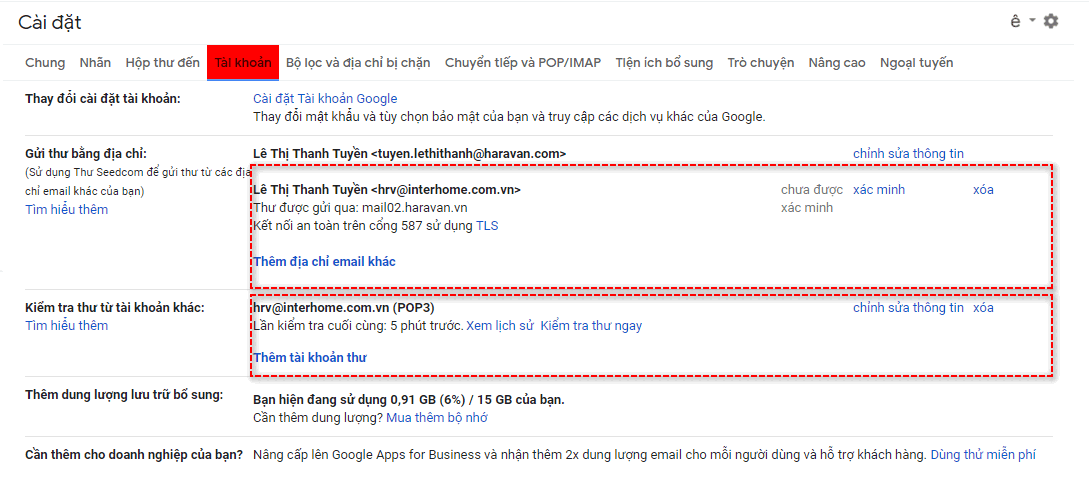
Task: Open the Nhãn tab
Action: click(x=95, y=62)
